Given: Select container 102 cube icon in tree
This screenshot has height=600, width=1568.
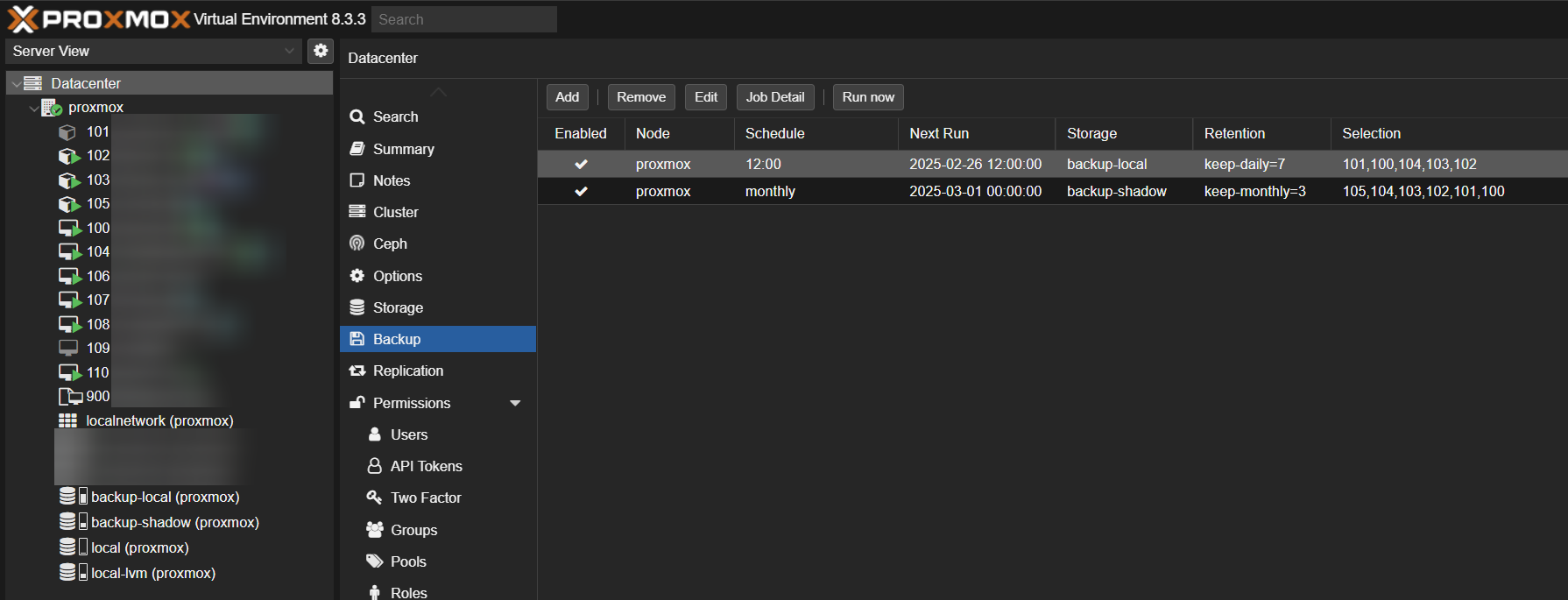Looking at the screenshot, I should coord(68,156).
